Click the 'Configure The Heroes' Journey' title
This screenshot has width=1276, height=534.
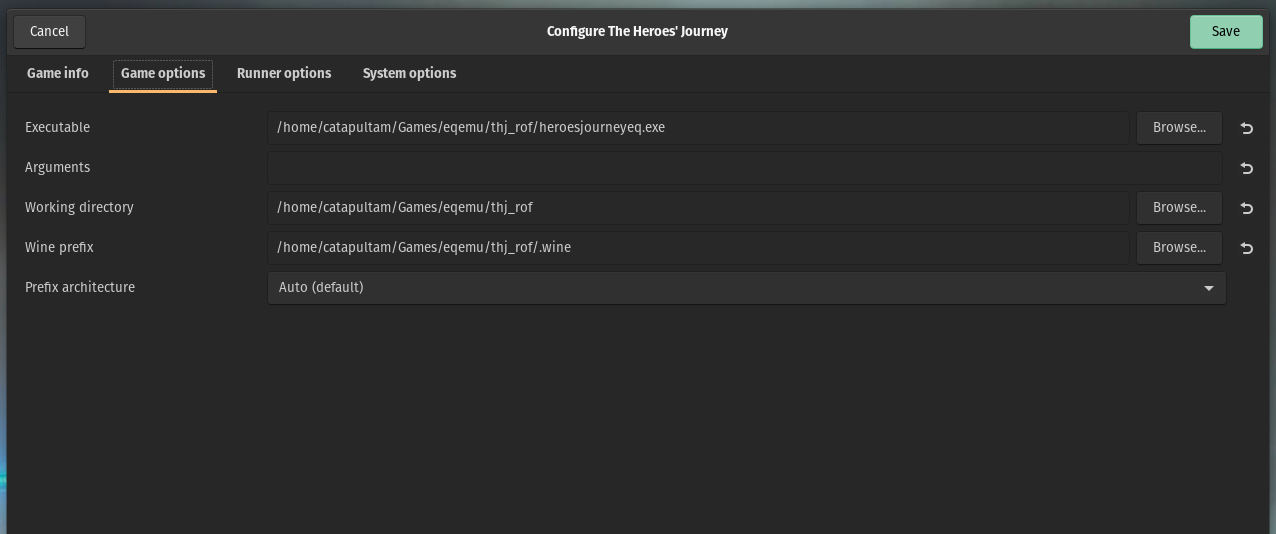tap(637, 32)
